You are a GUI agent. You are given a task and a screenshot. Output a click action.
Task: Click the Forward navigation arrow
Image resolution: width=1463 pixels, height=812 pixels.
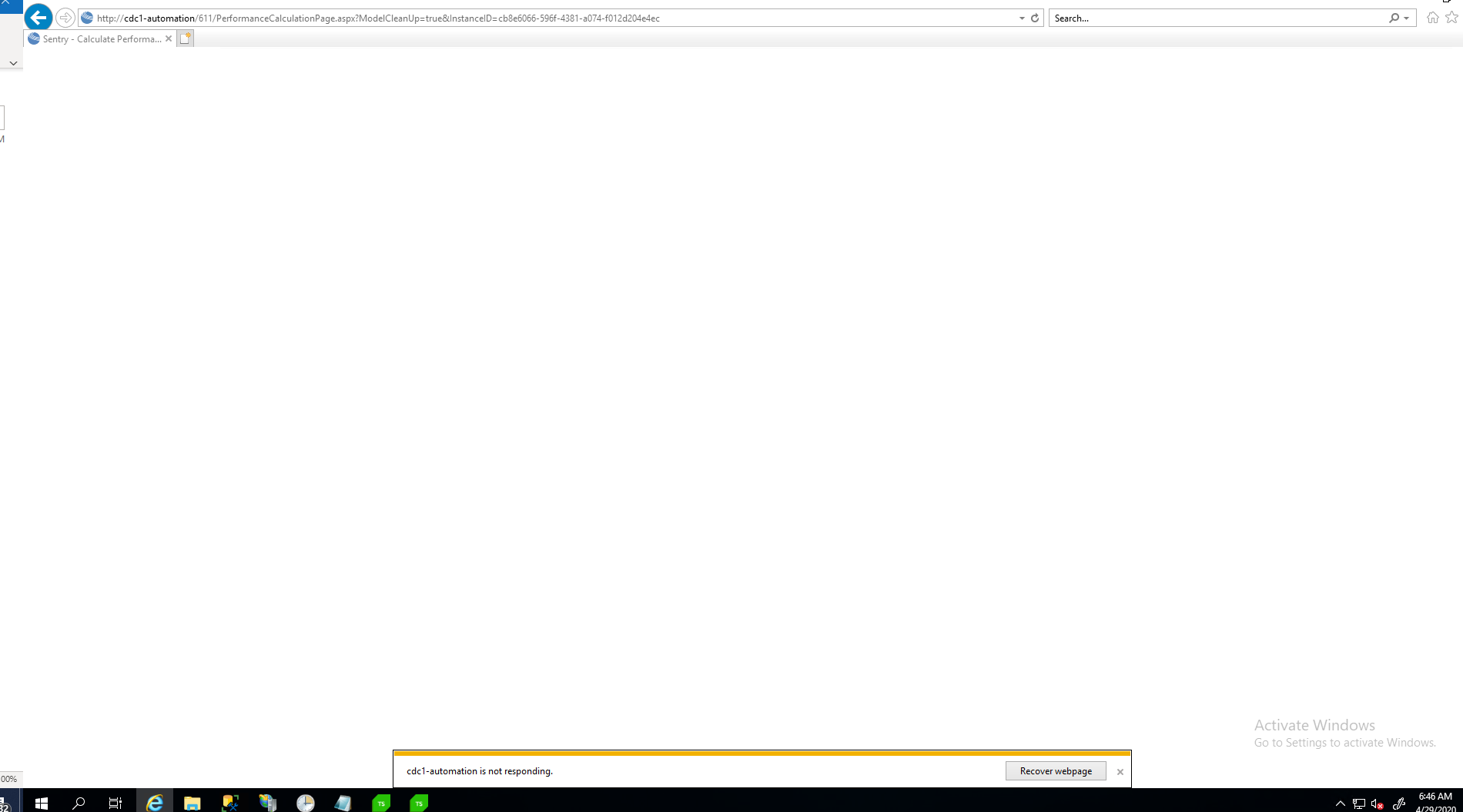[65, 18]
